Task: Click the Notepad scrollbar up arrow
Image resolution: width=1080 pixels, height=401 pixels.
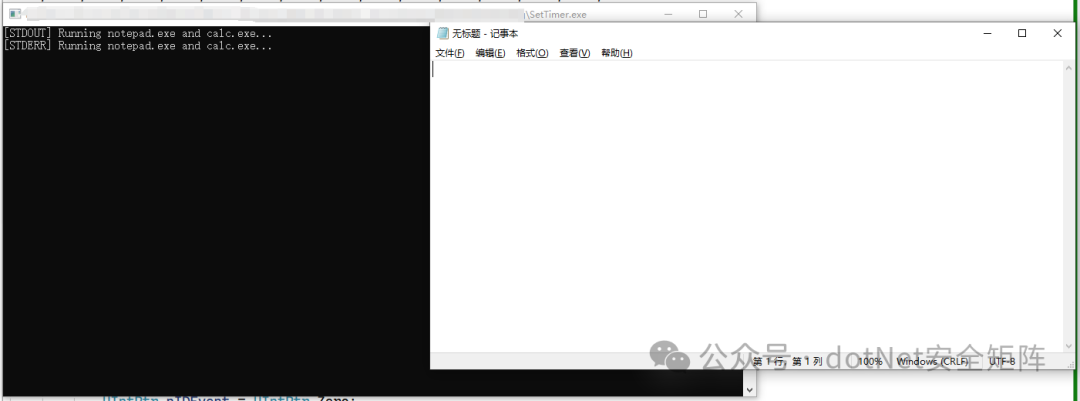Action: pyautogui.click(x=1069, y=68)
